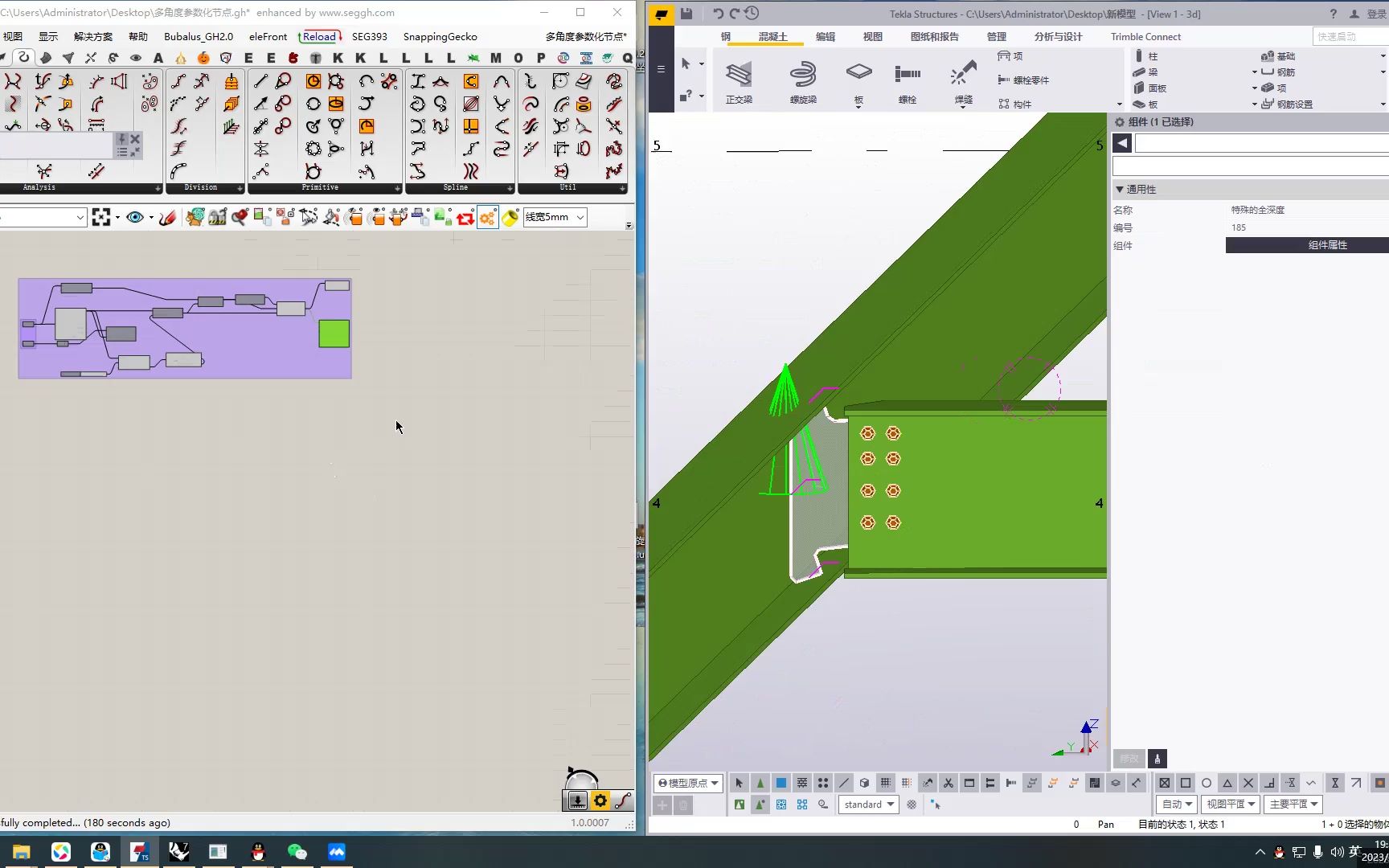The image size is (1389, 868).
Task: Open the 柱 column tool
Action: click(1146, 56)
